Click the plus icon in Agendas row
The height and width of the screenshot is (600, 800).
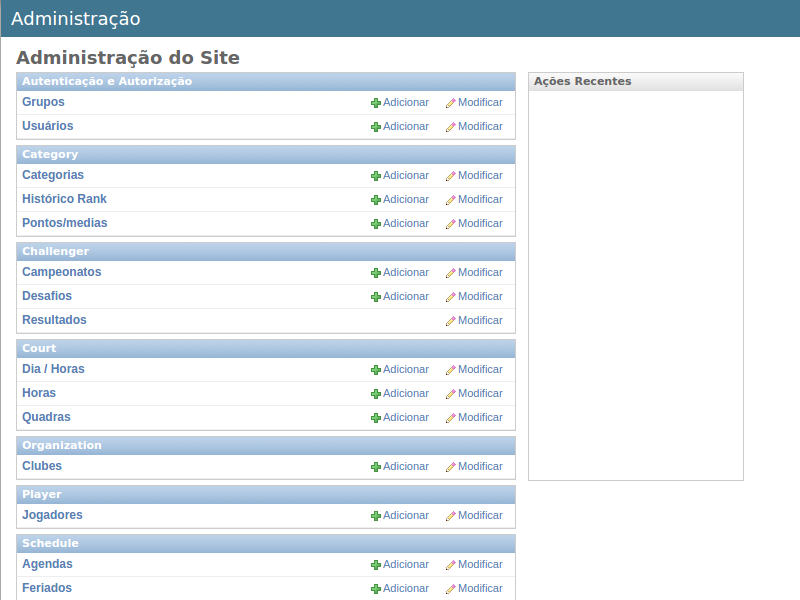coord(376,565)
